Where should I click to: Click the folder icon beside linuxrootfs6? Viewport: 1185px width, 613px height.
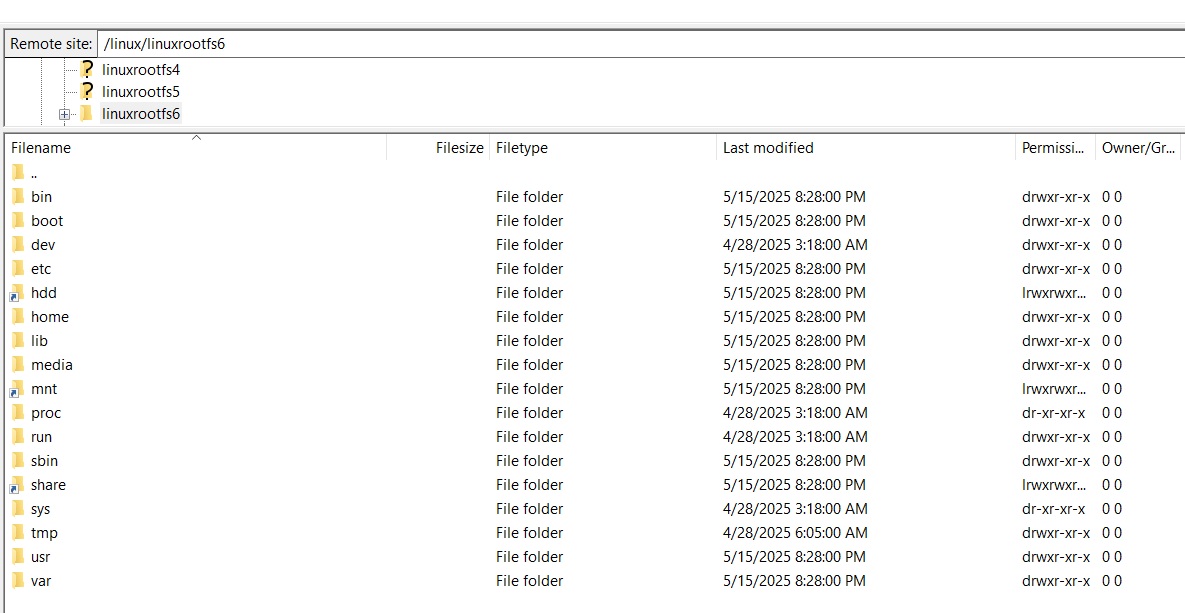click(x=86, y=113)
